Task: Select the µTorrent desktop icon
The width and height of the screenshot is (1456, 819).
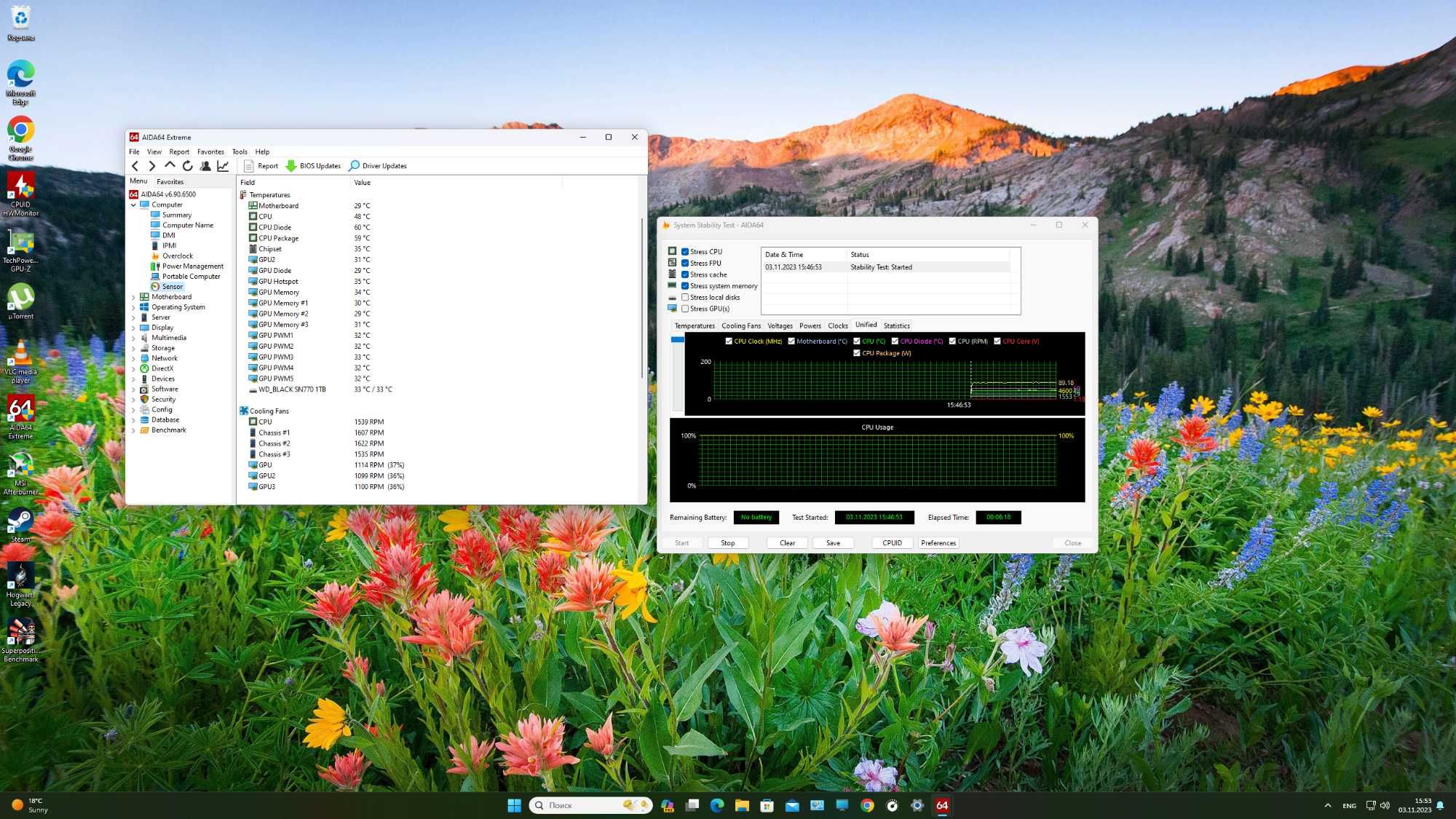Action: point(21,301)
